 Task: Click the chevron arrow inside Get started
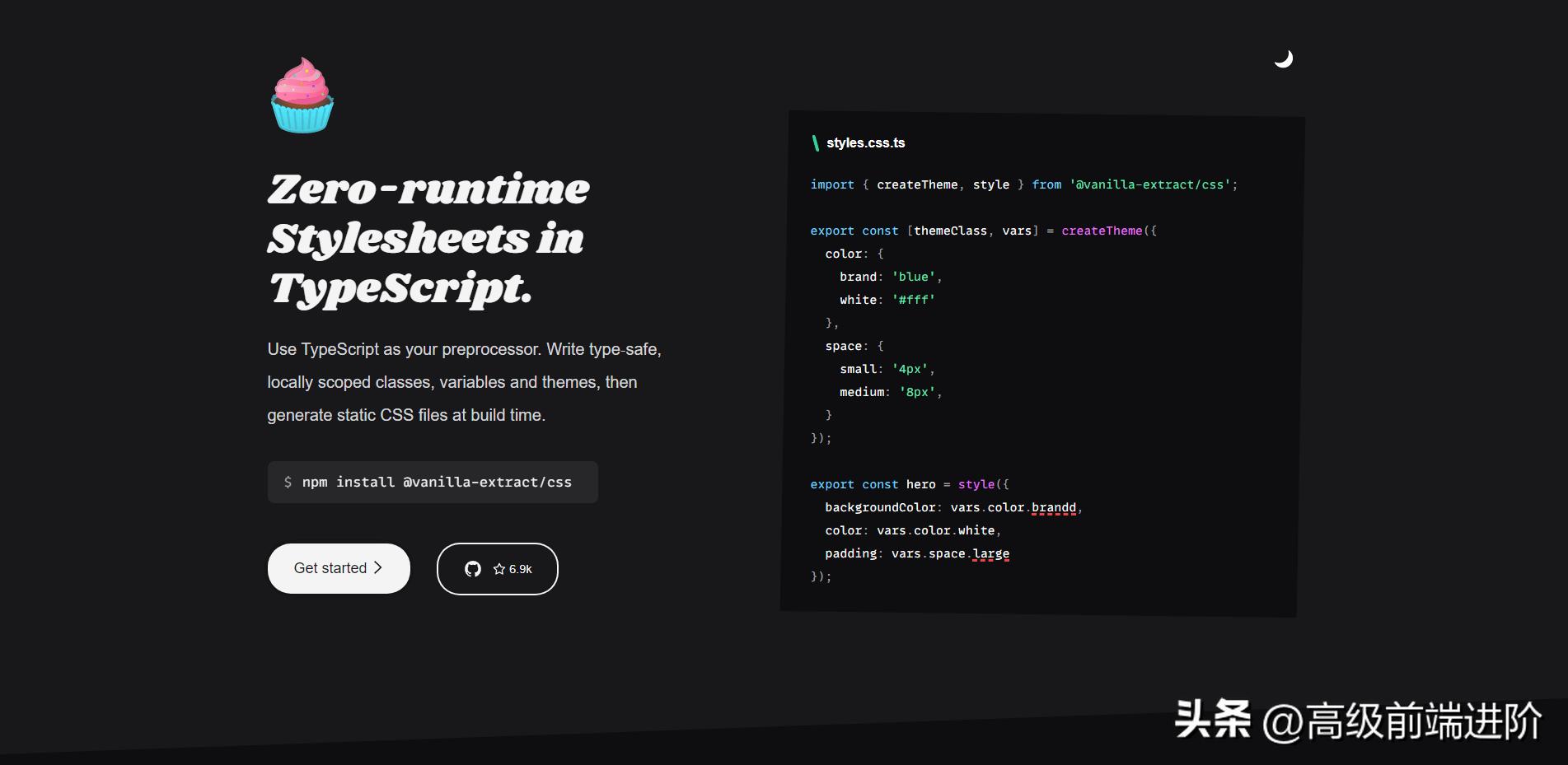[x=378, y=567]
